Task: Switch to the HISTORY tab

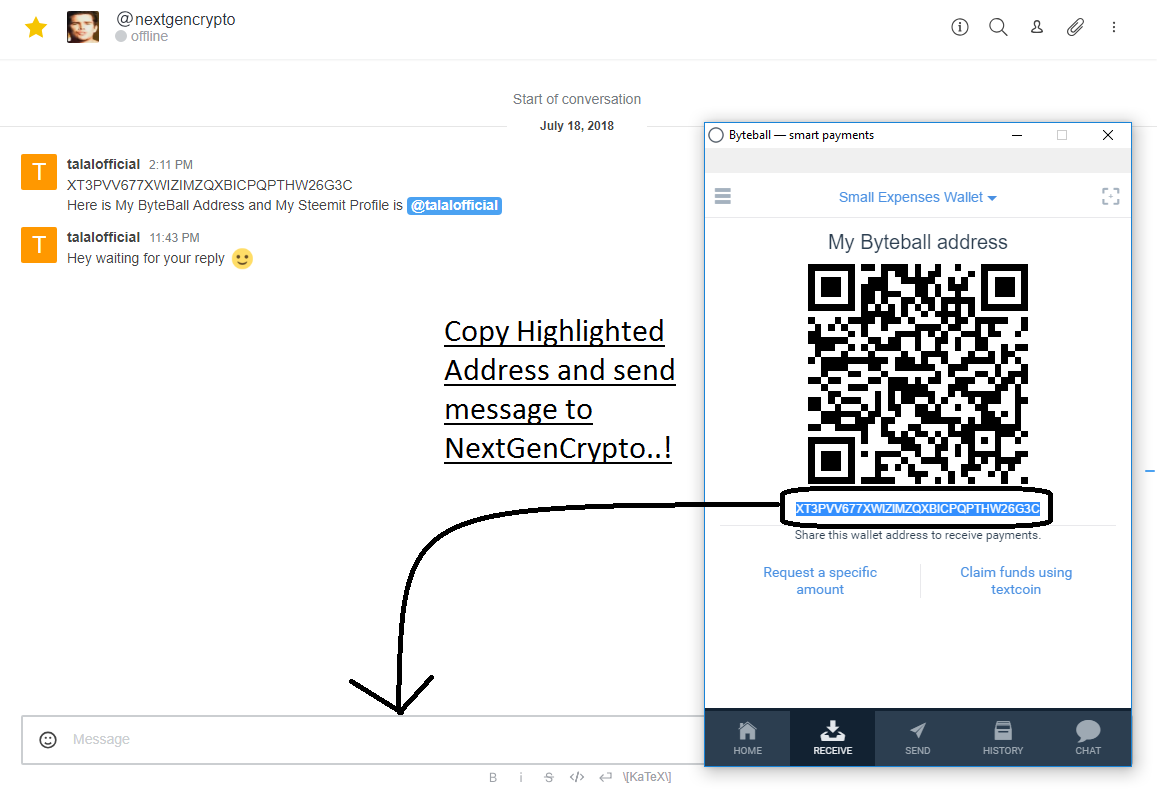Action: point(1002,738)
